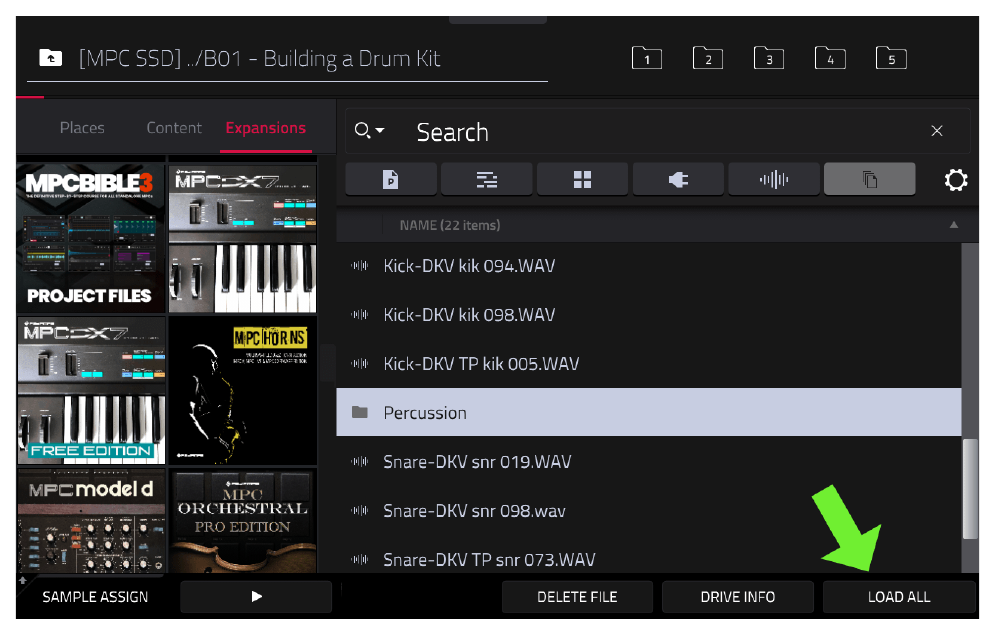Viewport: 996px width, 636px height.
Task: Open folder shortcut 1
Action: (x=647, y=58)
